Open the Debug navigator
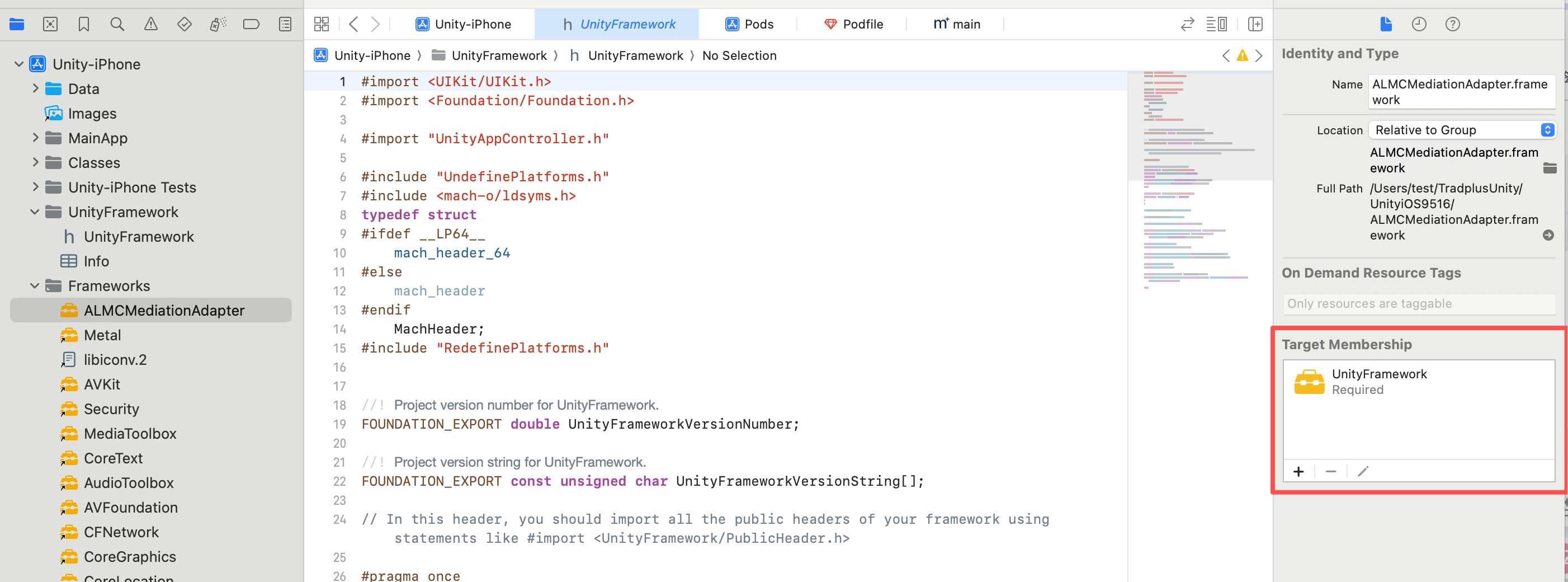1568x582 pixels. pyautogui.click(x=218, y=25)
